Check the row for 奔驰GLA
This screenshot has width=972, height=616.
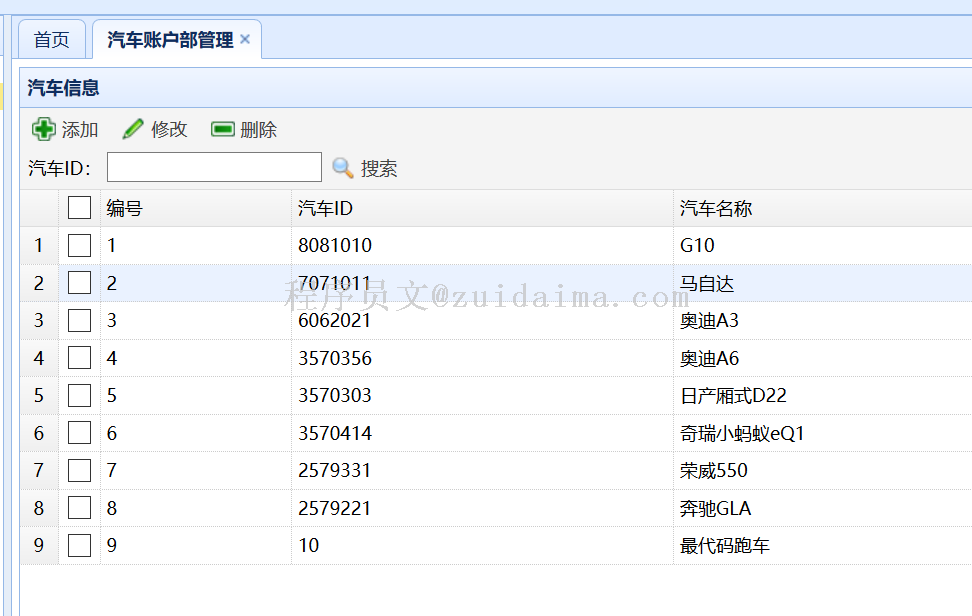pyautogui.click(x=79, y=508)
